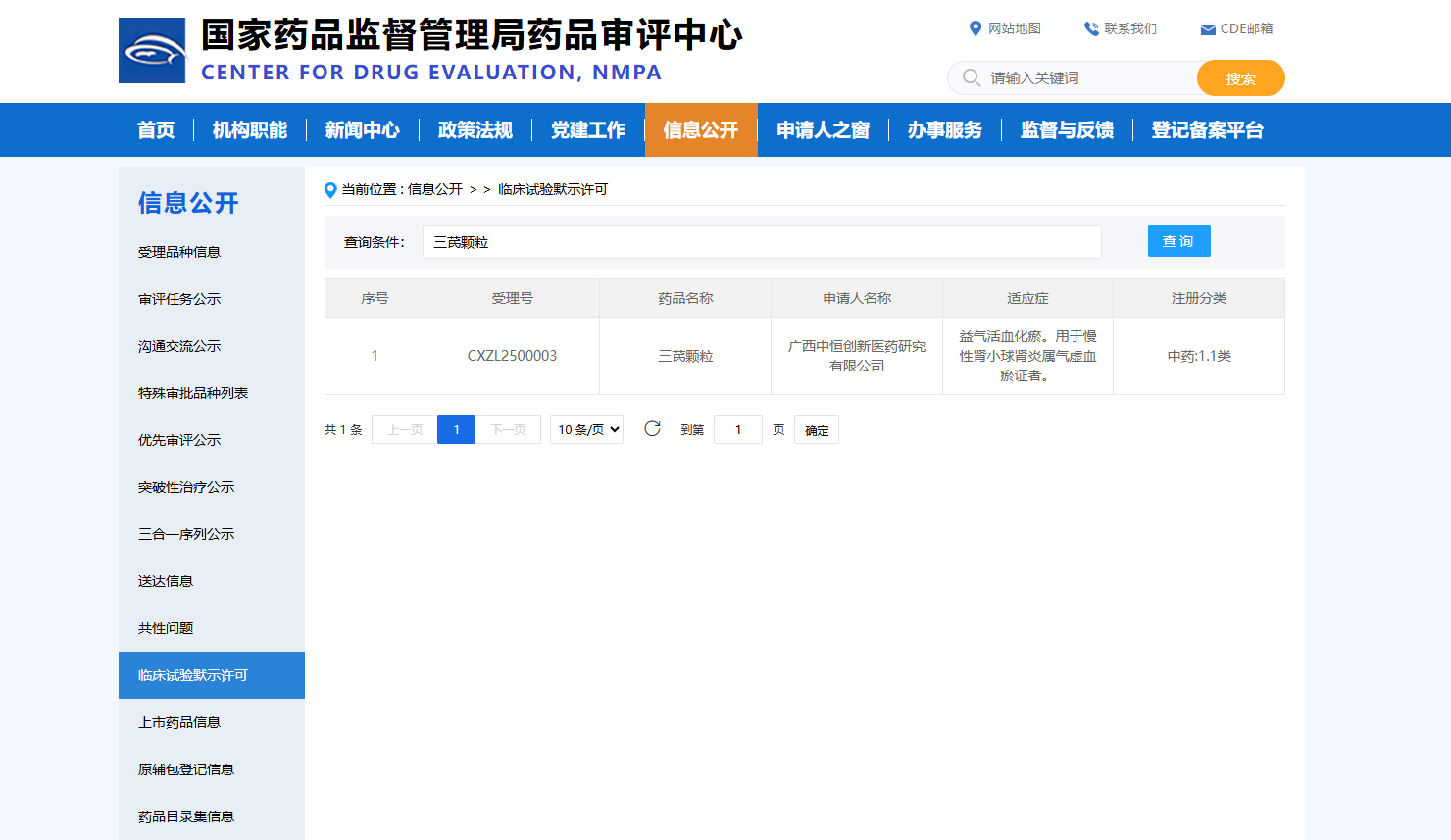Click the CDE mailbox envelope icon
The width and height of the screenshot is (1451, 840).
(x=1208, y=29)
